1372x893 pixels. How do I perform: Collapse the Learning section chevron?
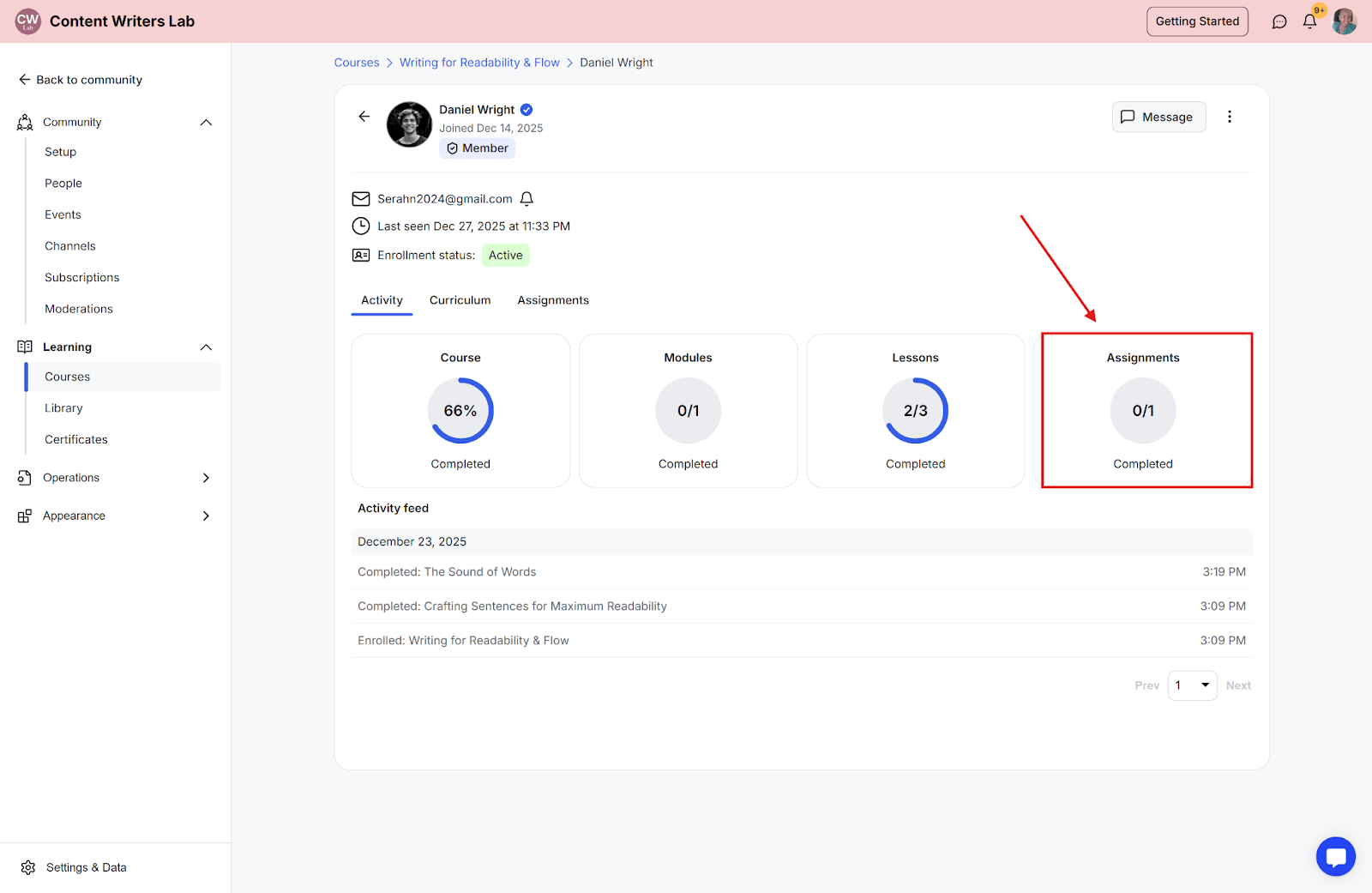tap(206, 347)
